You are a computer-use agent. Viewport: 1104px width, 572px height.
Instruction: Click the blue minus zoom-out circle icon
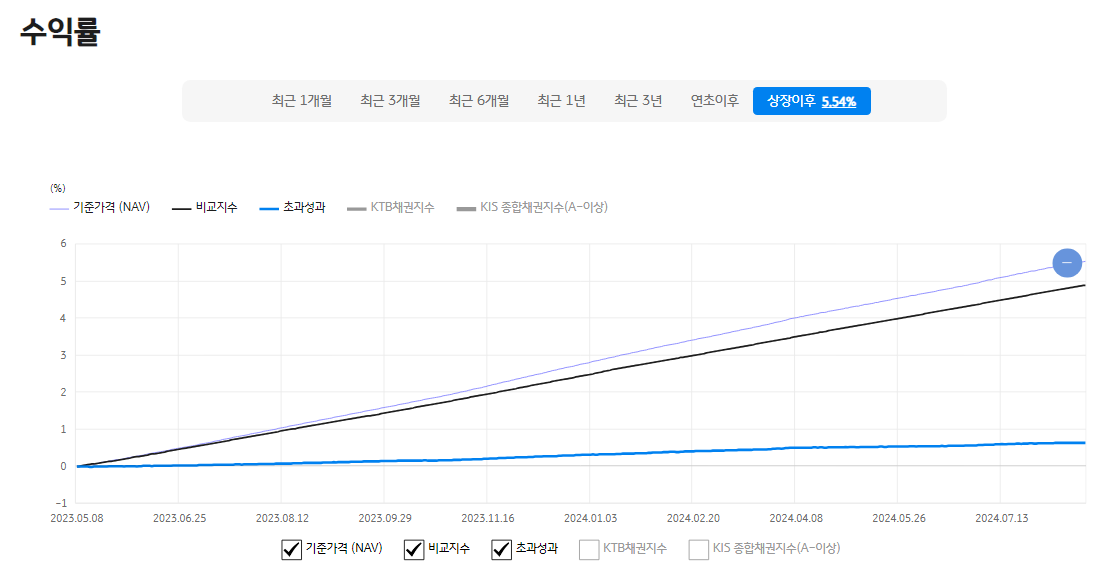point(1067,263)
